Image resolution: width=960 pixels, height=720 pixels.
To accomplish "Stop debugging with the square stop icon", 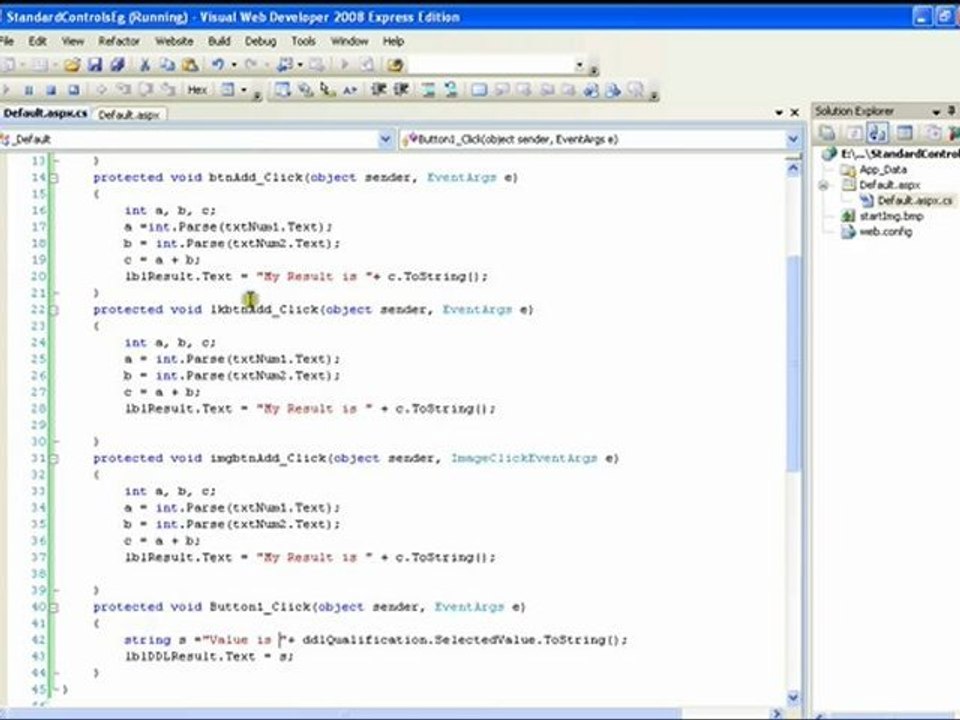I will [51, 90].
